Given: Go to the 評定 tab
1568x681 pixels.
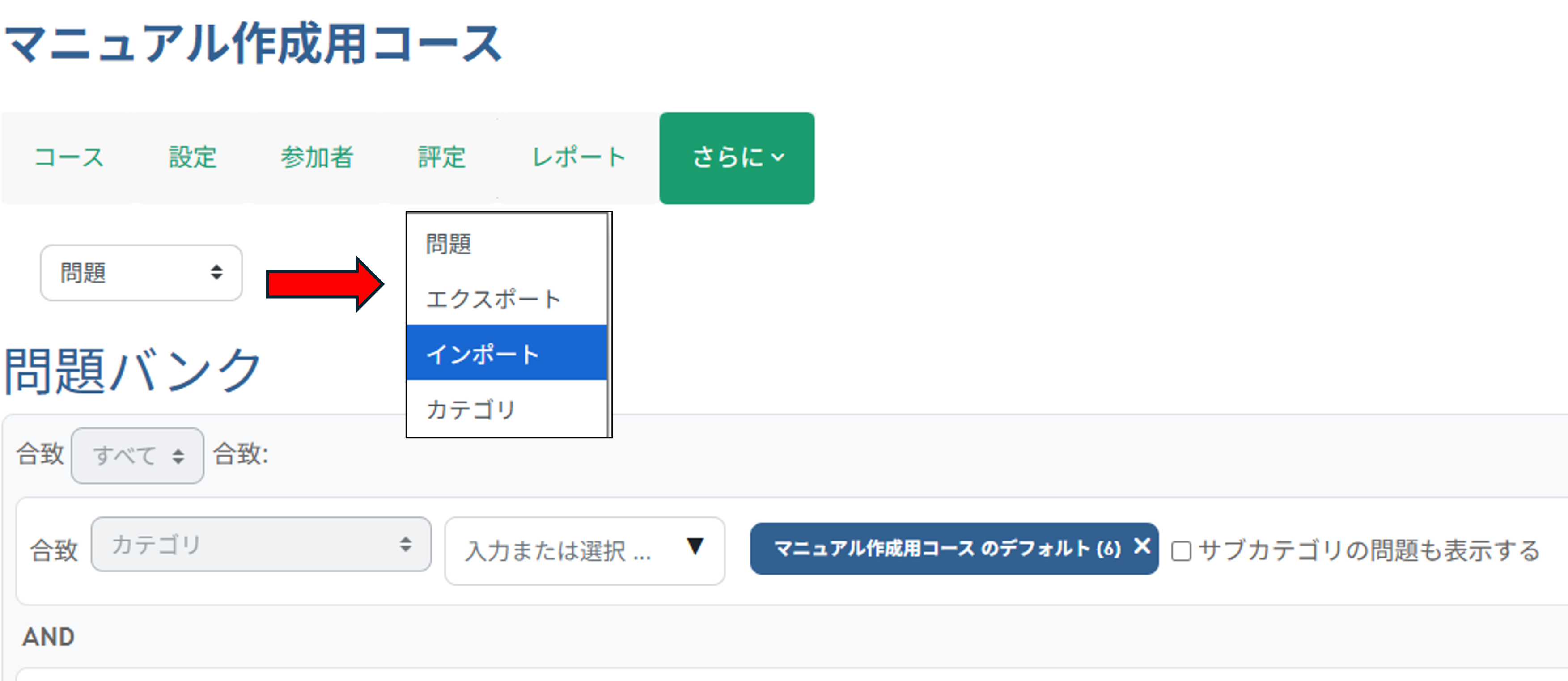Looking at the screenshot, I should [x=441, y=158].
